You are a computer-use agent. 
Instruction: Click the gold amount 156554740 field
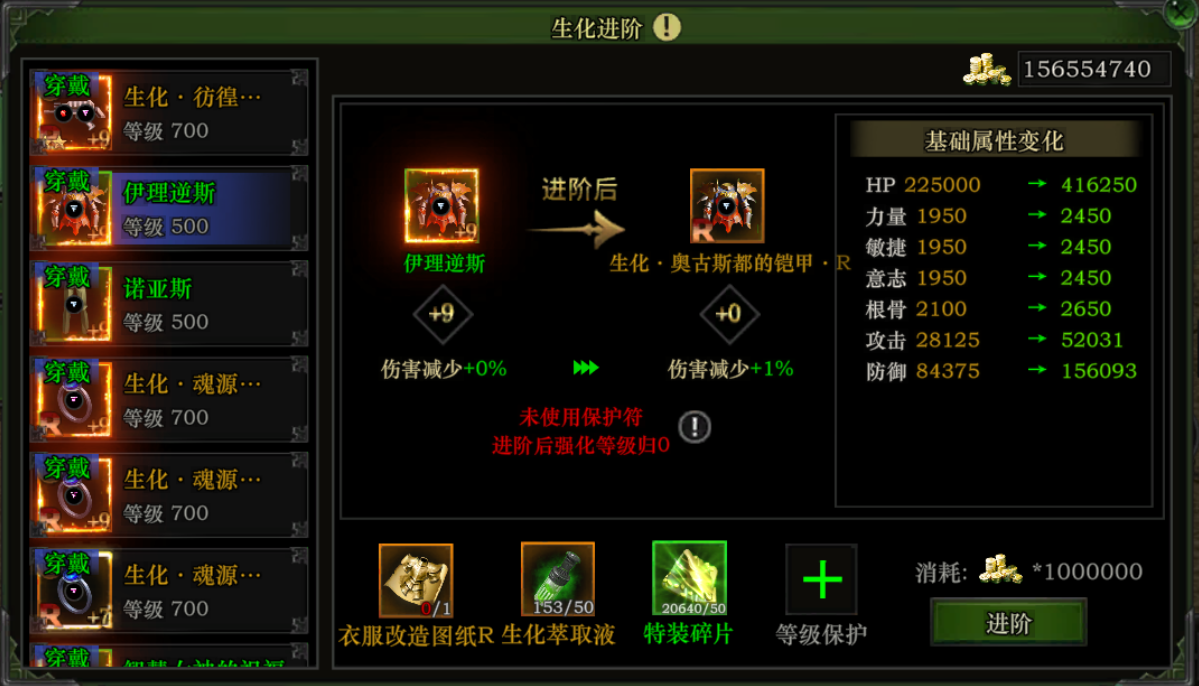[x=1093, y=70]
